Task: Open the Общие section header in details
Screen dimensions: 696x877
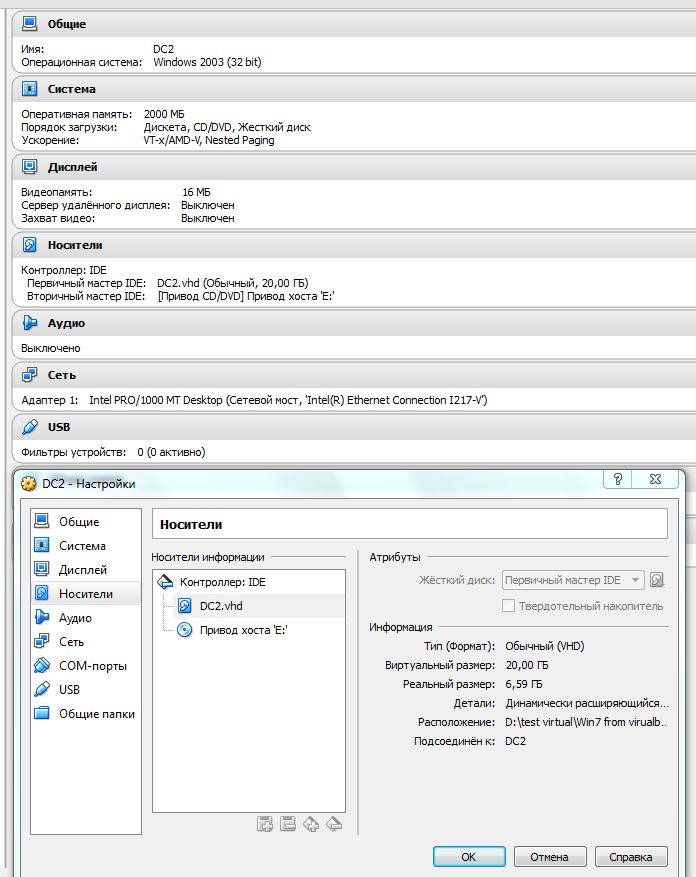Action: click(x=354, y=24)
